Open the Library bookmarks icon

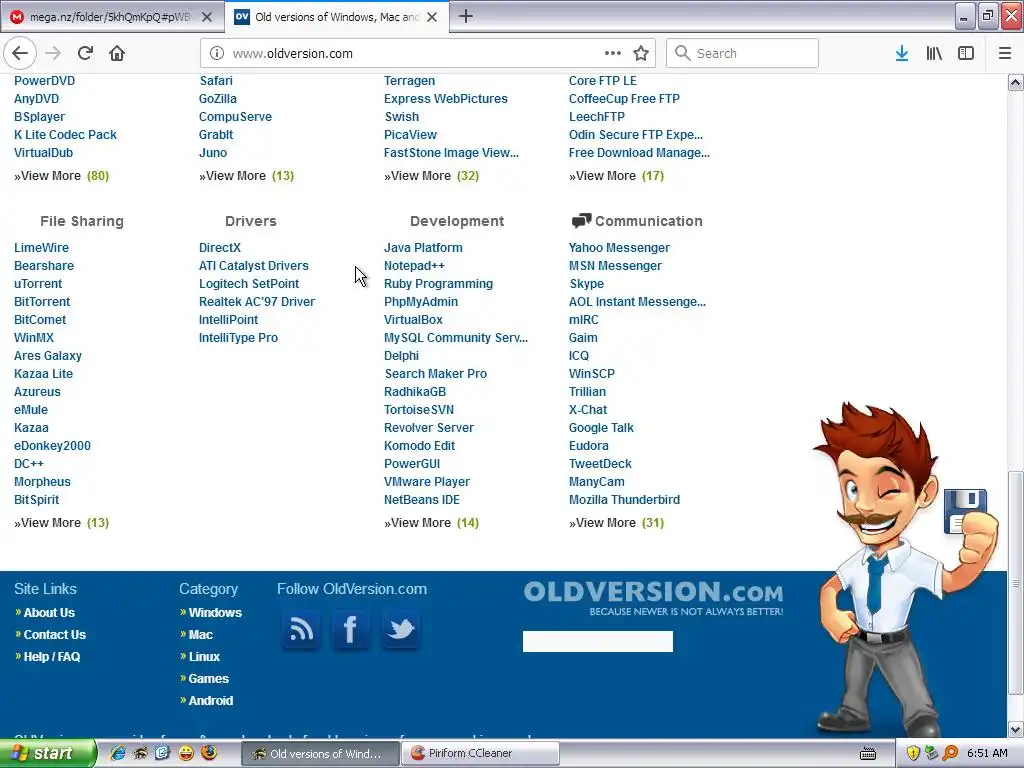934,54
